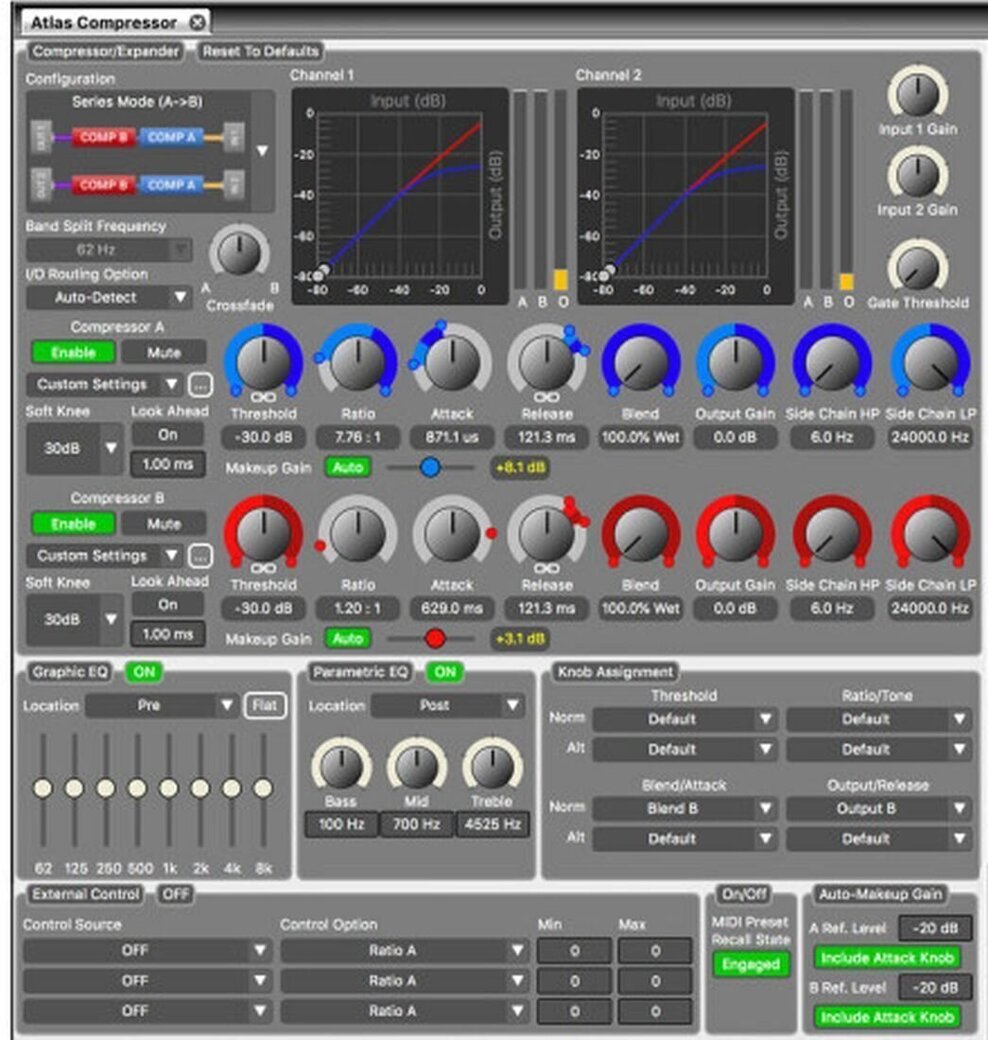Viewport: 988px width, 1040px height.
Task: Click Compressor A Output Gain knob
Action: (735, 360)
